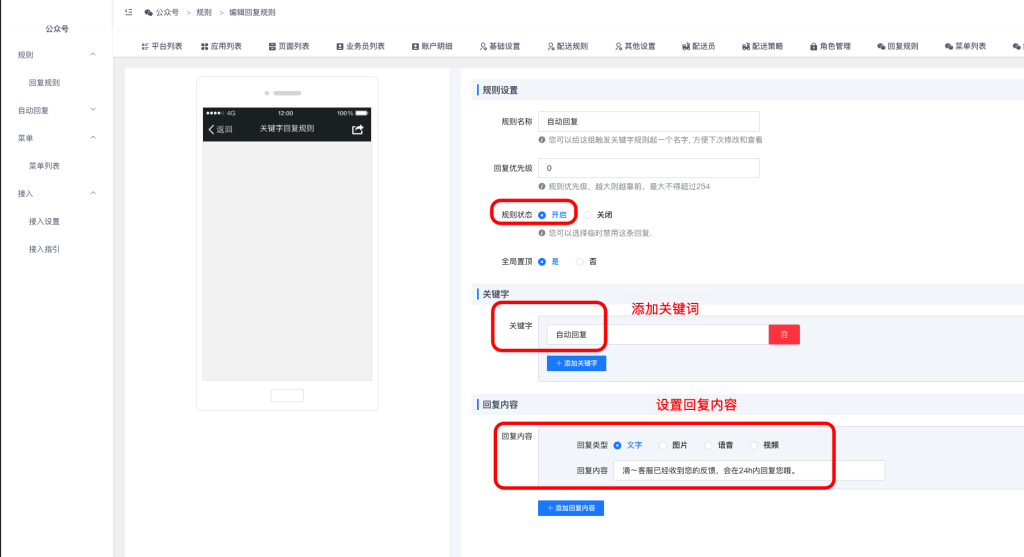
Task: Click the phone preview home button
Action: coord(287,395)
